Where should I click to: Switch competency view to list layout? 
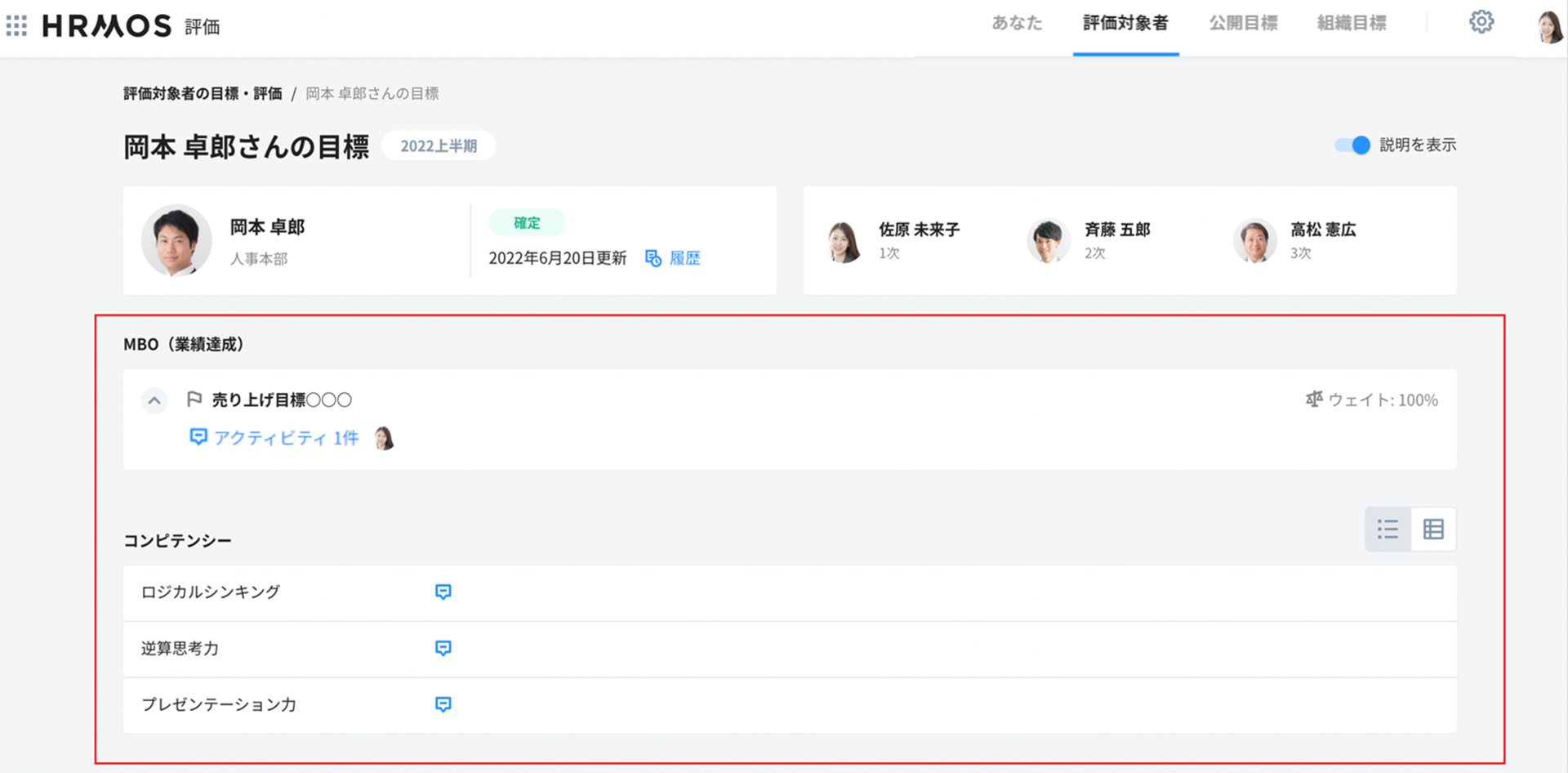pyautogui.click(x=1388, y=529)
